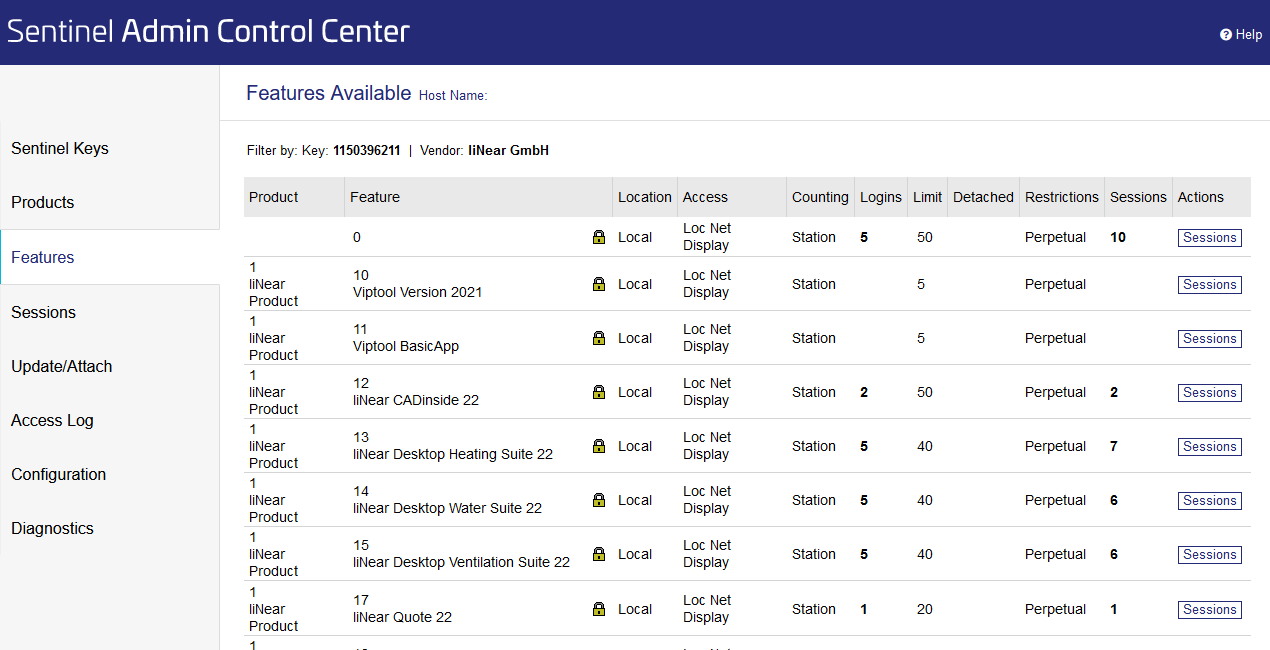
Task: Click the Help question mark icon
Action: tap(1226, 34)
